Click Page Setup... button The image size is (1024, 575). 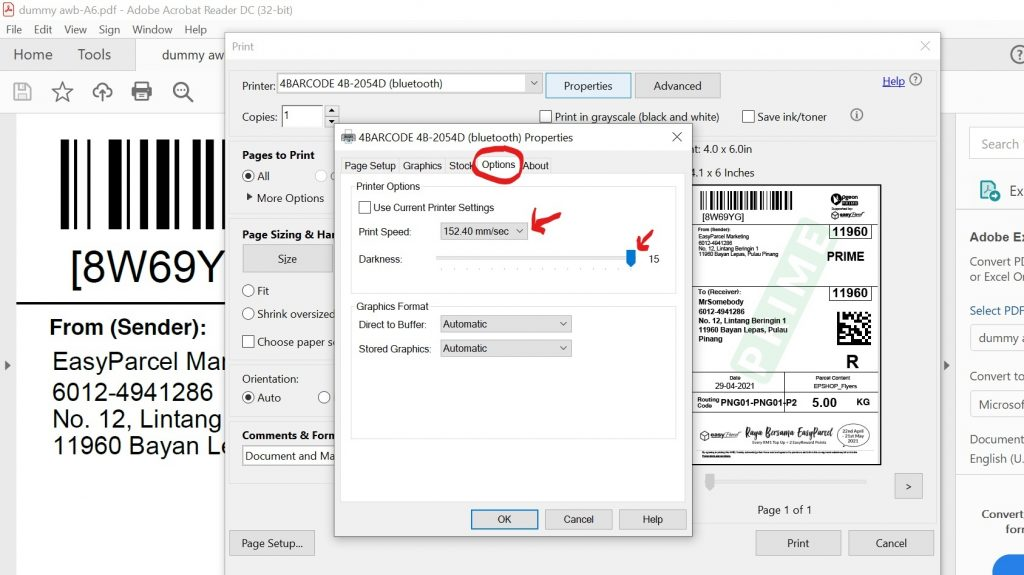pos(272,543)
